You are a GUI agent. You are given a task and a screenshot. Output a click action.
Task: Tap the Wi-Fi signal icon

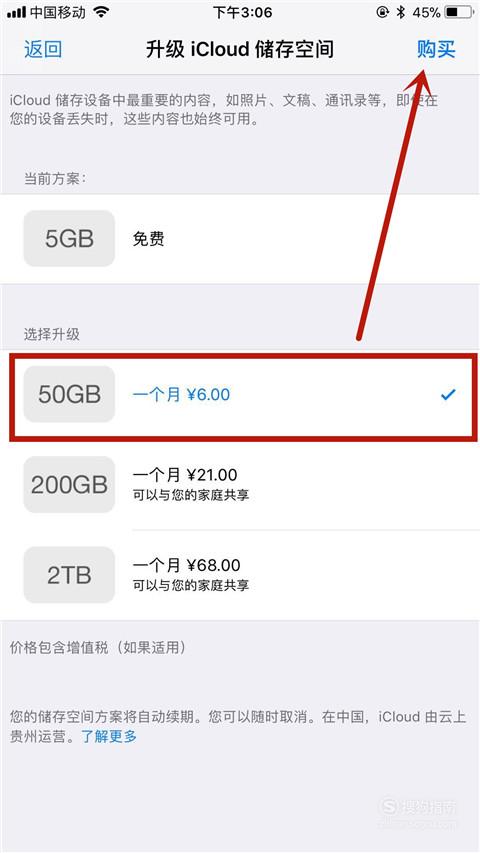[101, 12]
